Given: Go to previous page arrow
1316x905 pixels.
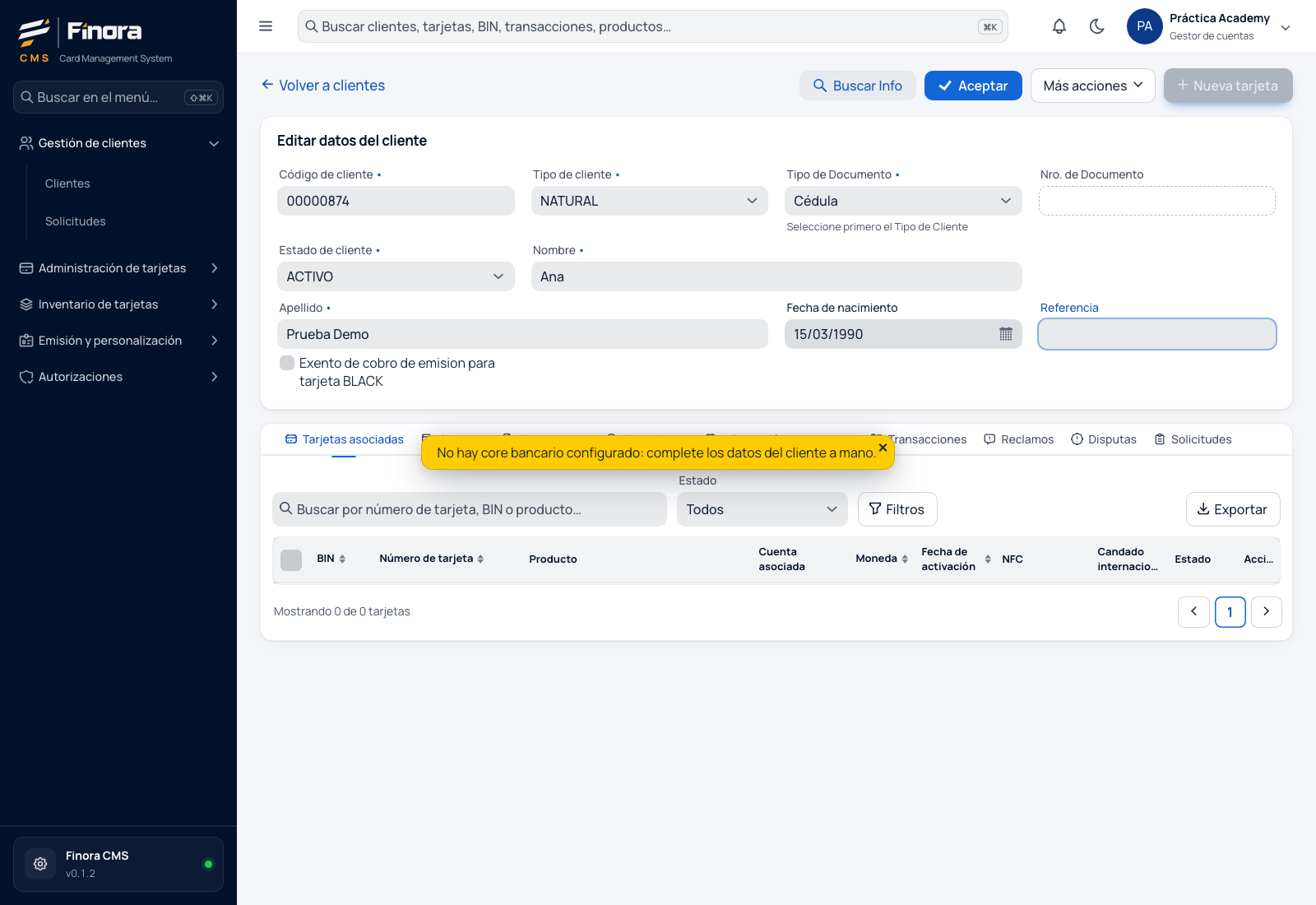Looking at the screenshot, I should 1193,611.
